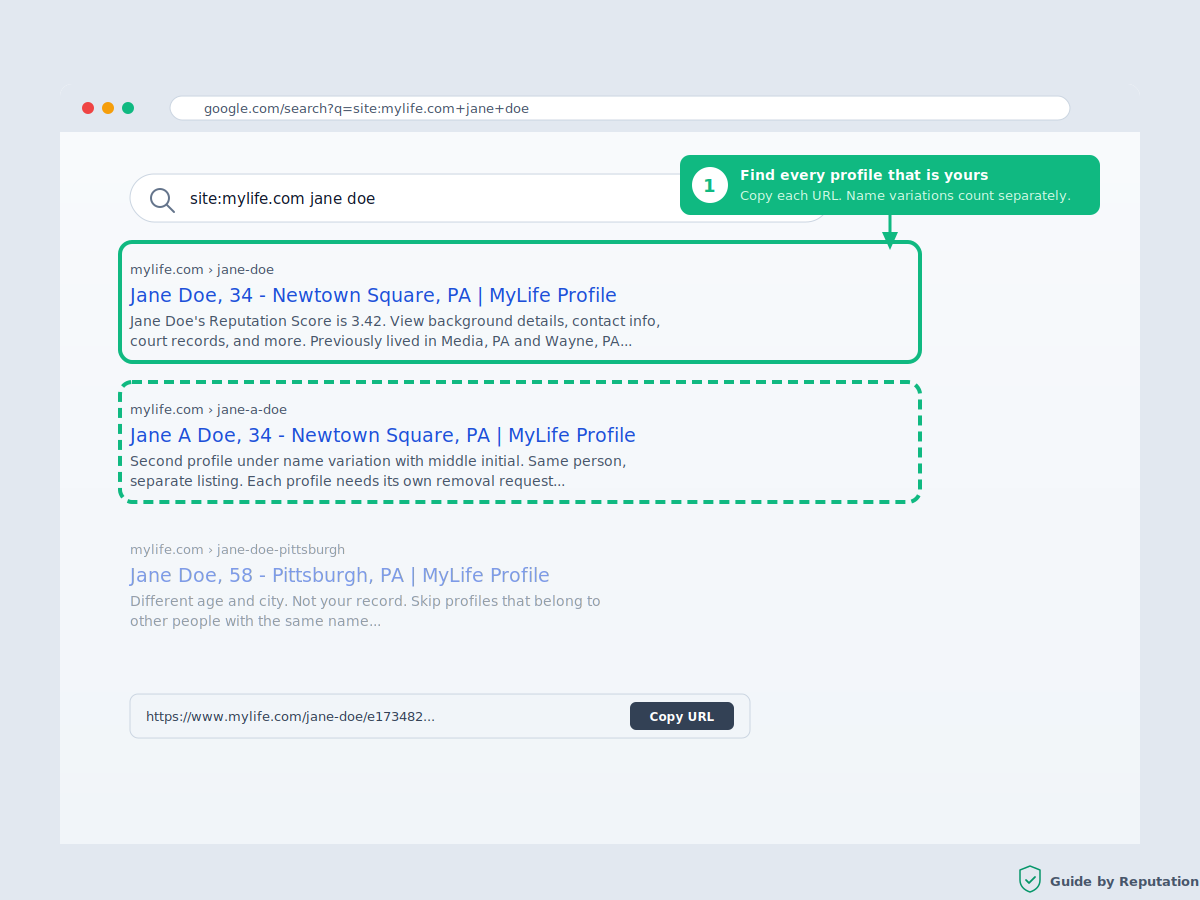Click the search box containing site:mylife.com jane doe
Screen dimensions: 1200x900
[x=480, y=198]
